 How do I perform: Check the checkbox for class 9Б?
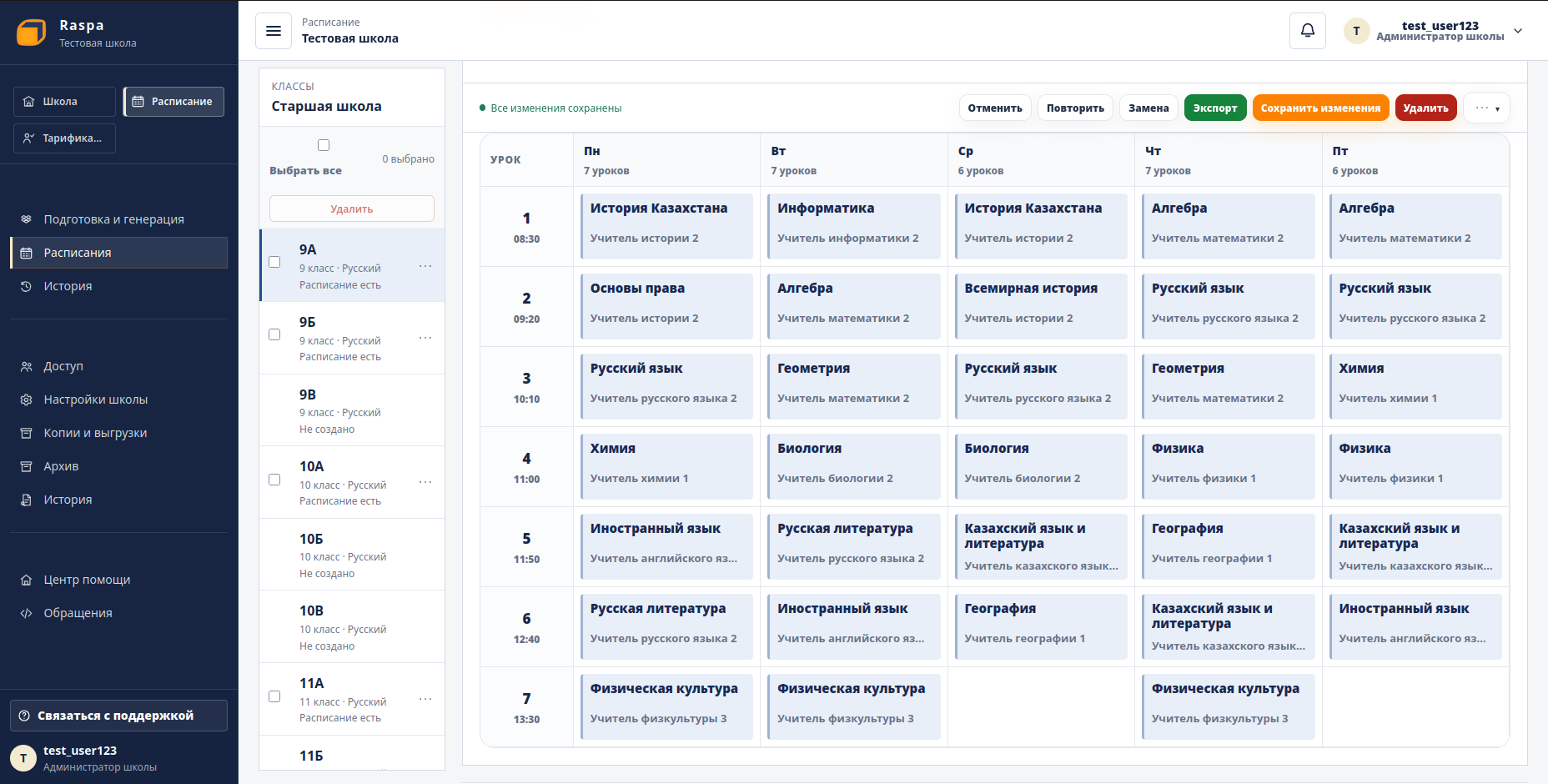tap(274, 334)
